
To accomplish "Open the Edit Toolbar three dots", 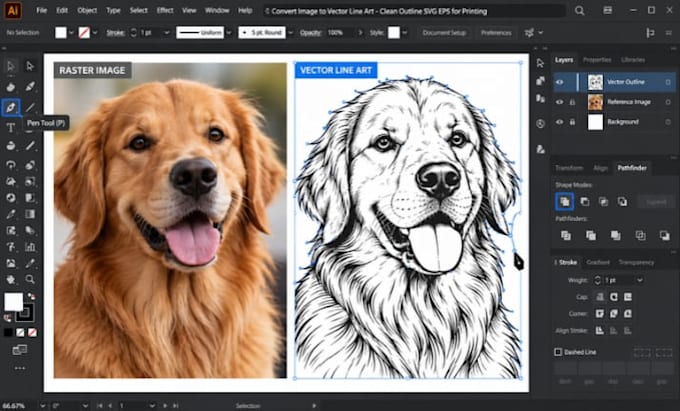I will pyautogui.click(x=20, y=369).
